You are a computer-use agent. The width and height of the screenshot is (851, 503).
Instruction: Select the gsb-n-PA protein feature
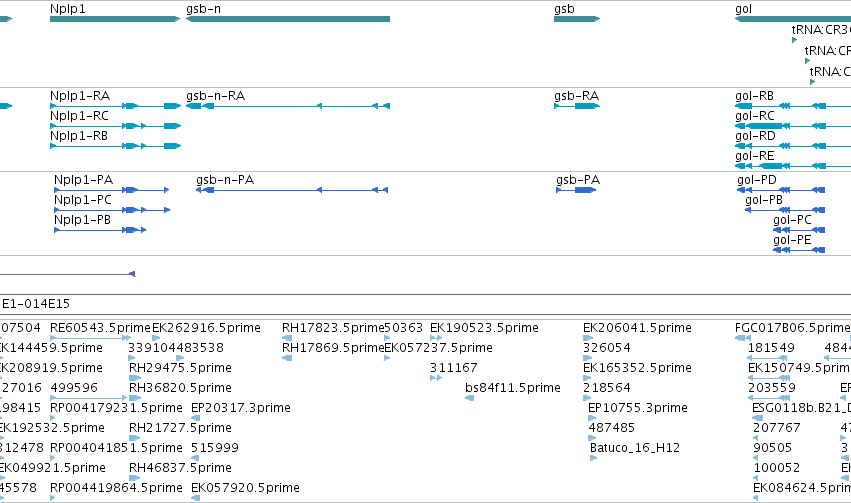click(292, 190)
